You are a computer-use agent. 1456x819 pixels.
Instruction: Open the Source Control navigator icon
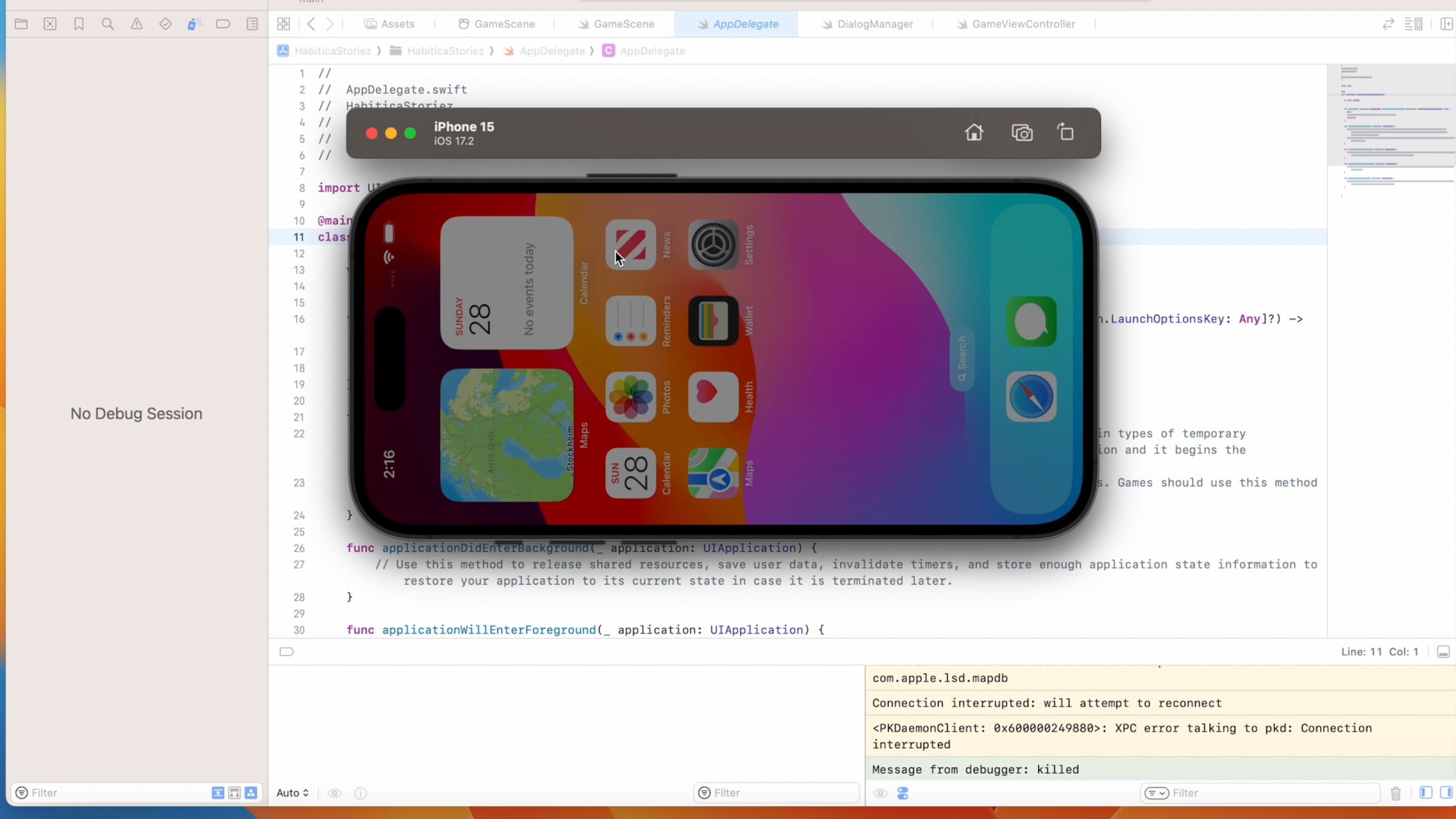[50, 24]
